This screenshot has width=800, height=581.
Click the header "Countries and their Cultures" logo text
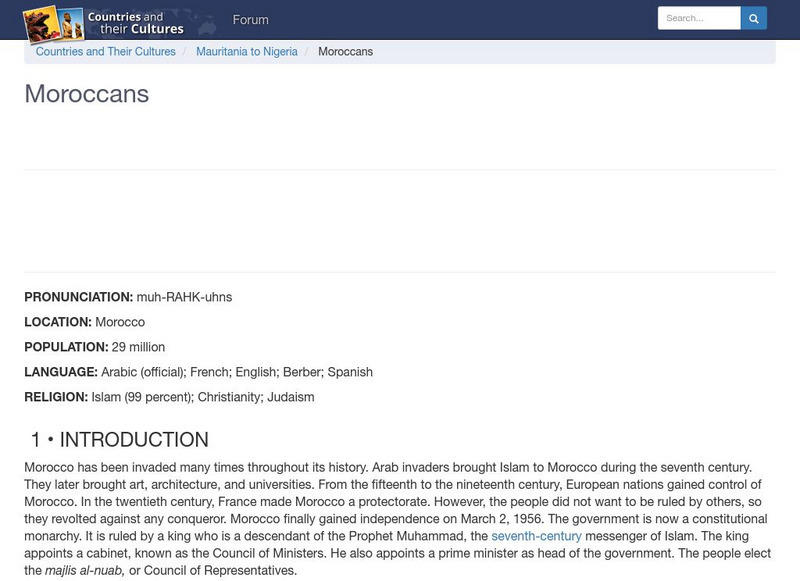click(135, 23)
